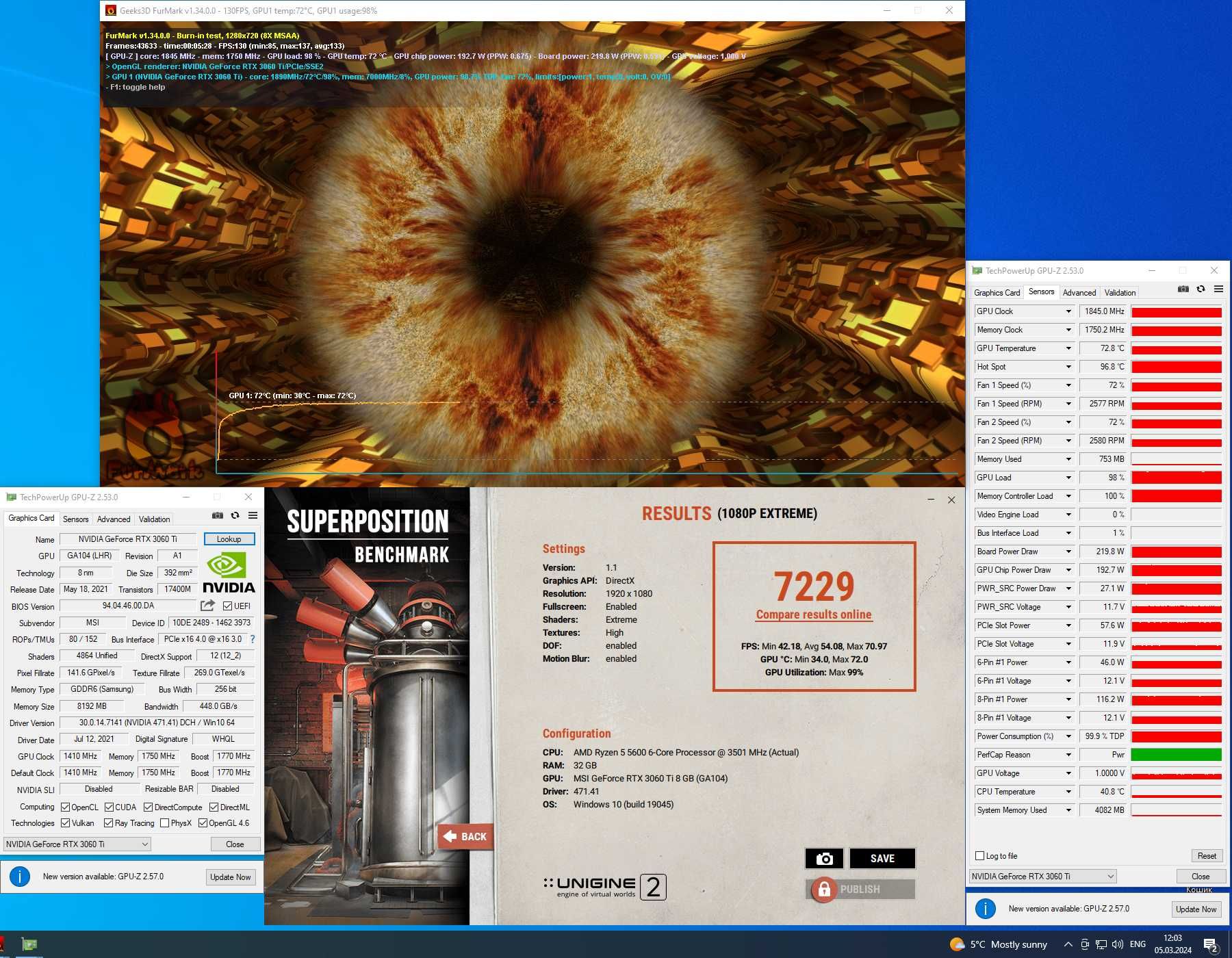1232x958 pixels.
Task: Click the SAVE button in Superposition
Action: 882,858
